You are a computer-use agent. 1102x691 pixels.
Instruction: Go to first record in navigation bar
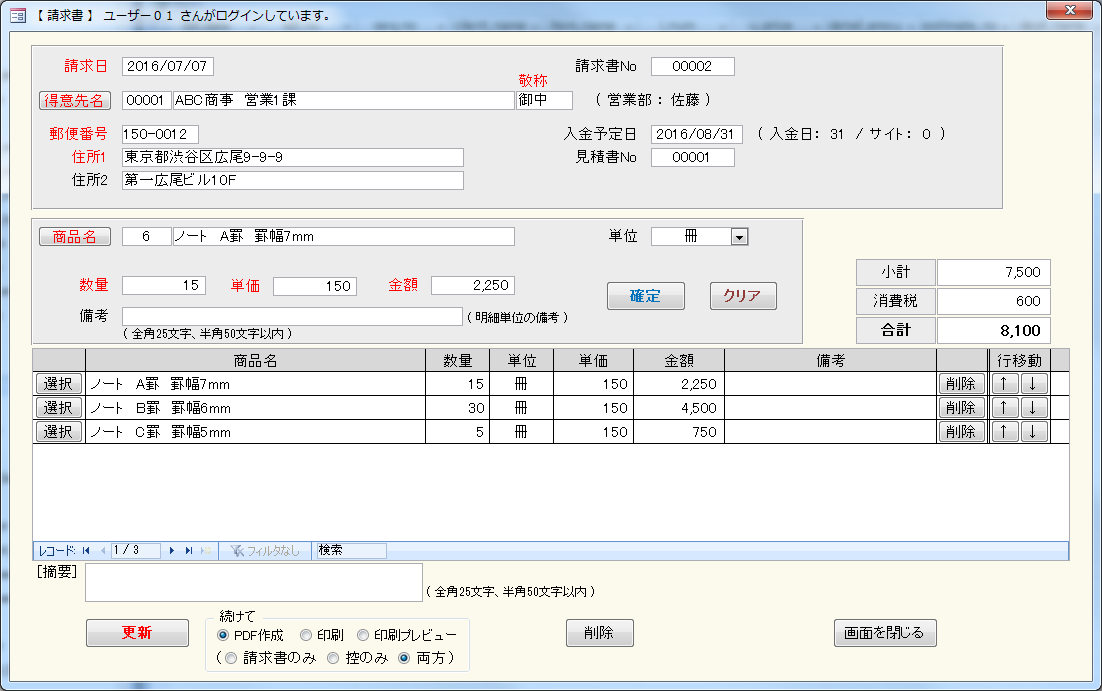pyautogui.click(x=86, y=551)
